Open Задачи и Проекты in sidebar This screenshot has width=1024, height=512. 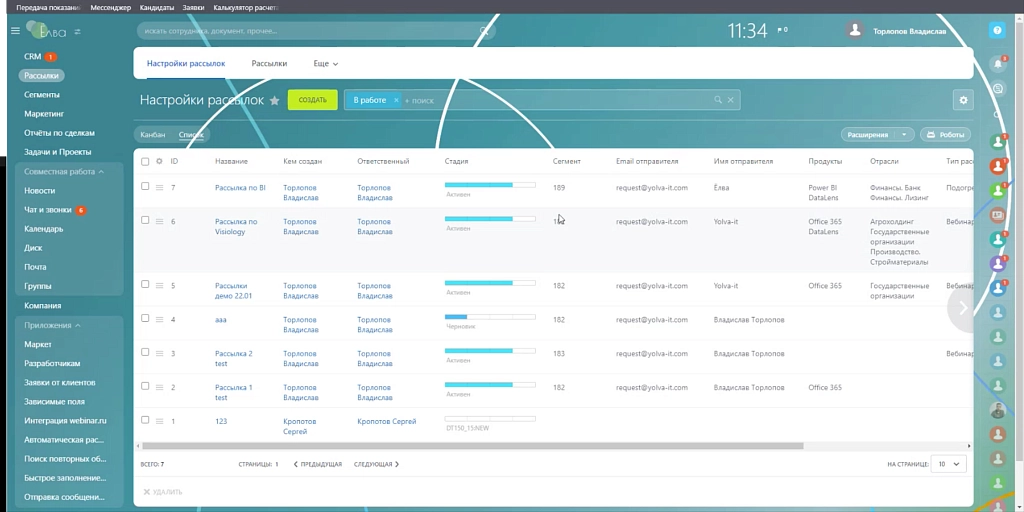tap(57, 152)
